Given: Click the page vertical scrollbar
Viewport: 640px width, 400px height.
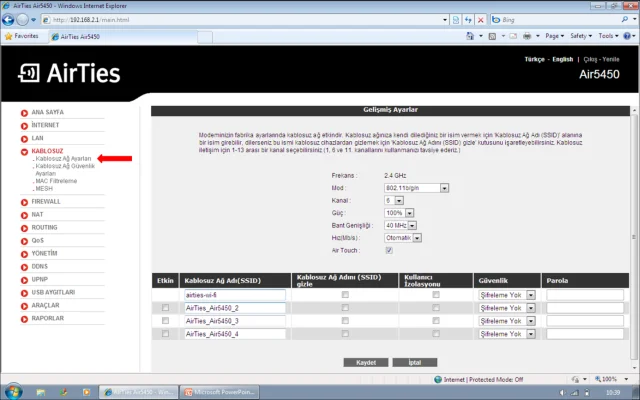Looking at the screenshot, I should [x=634, y=237].
